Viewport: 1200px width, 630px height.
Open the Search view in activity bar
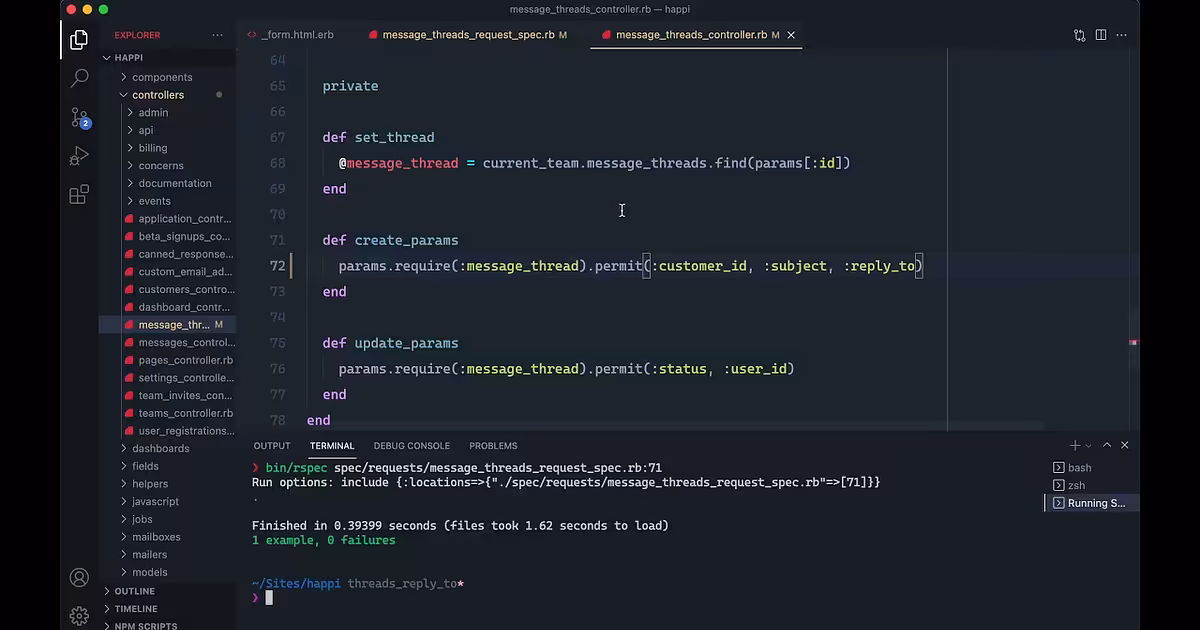pos(79,78)
